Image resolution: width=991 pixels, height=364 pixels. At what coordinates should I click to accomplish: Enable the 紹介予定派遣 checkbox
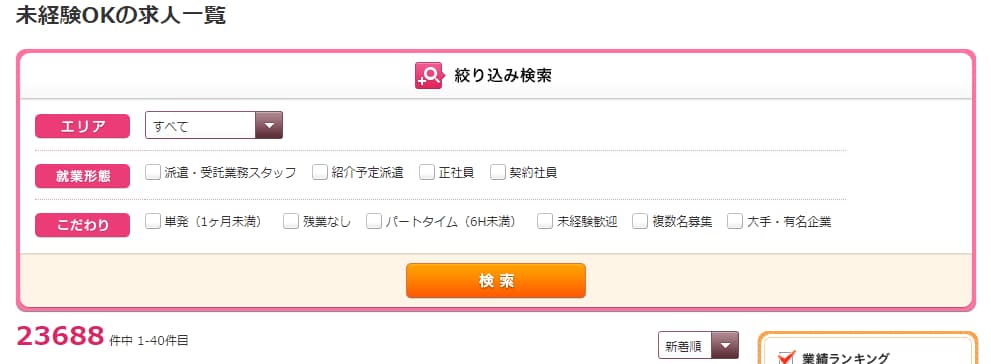tap(320, 172)
